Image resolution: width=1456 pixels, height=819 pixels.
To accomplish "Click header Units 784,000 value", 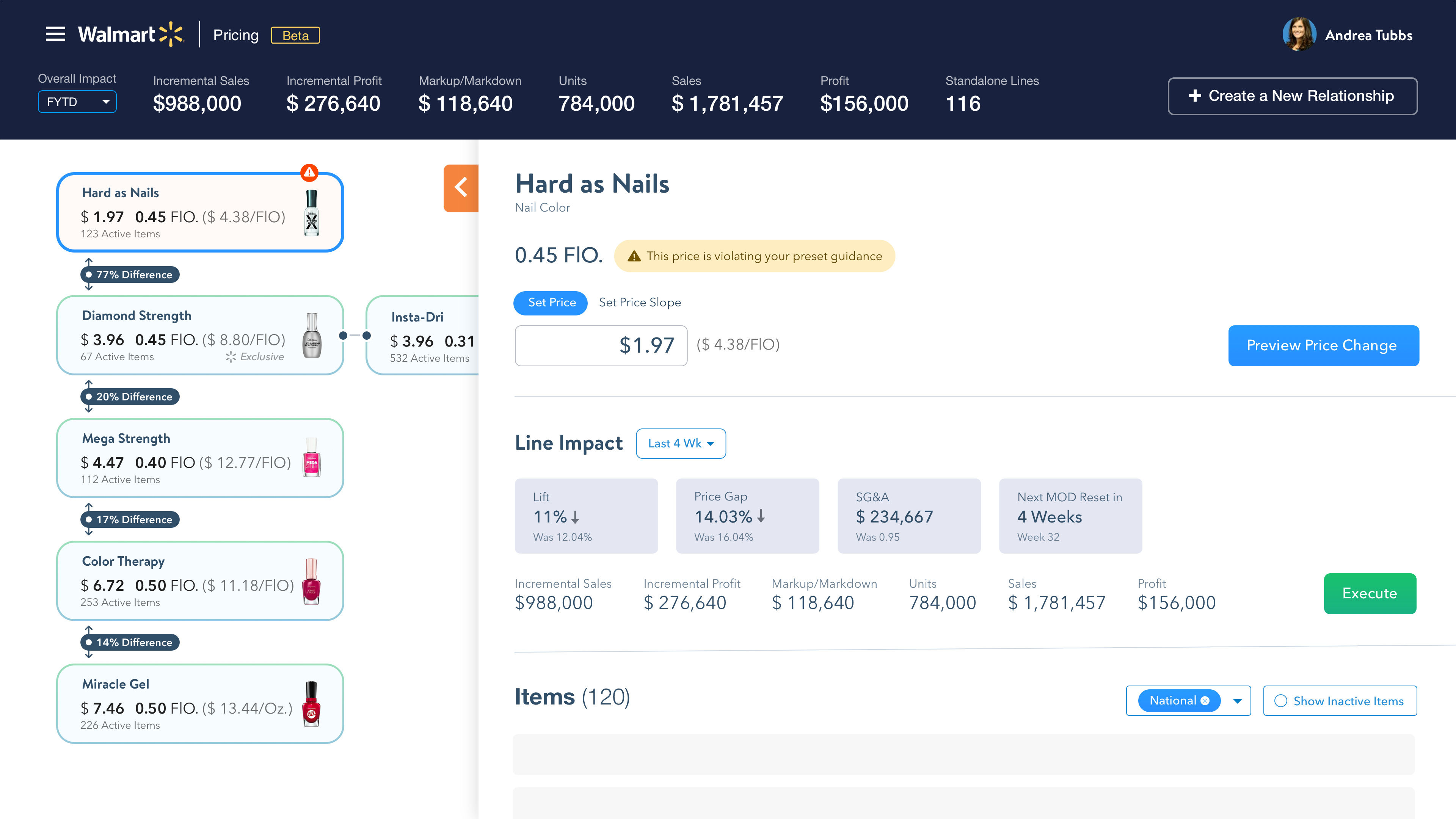I will point(596,104).
